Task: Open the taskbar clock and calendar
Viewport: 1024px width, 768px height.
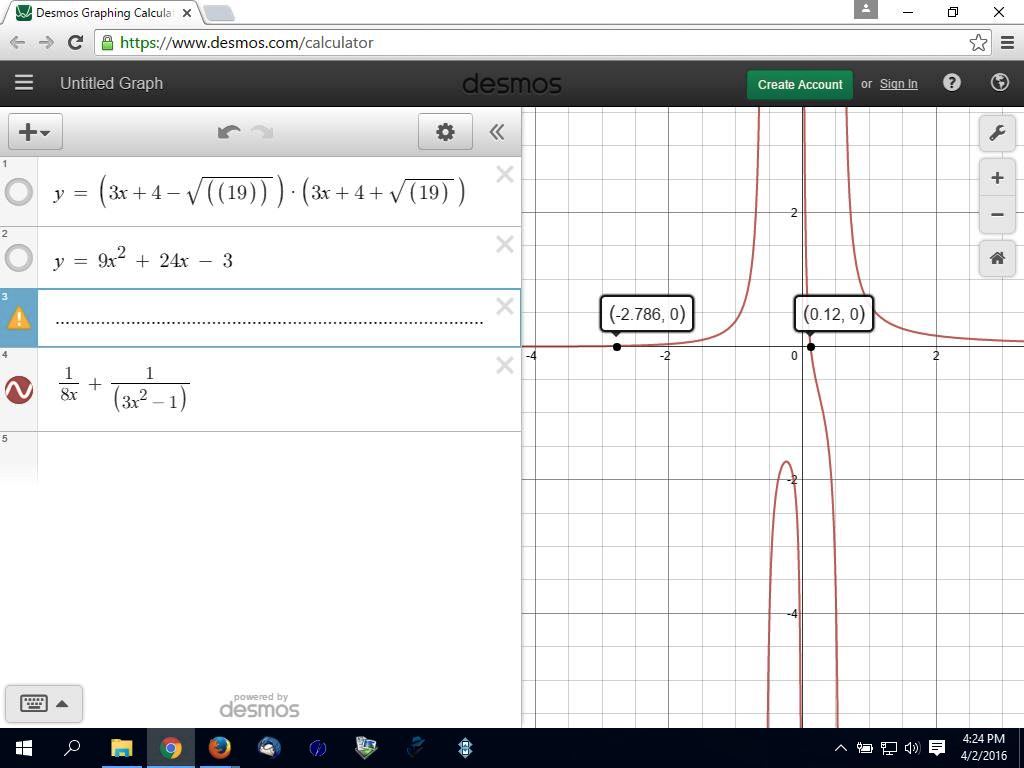Action: [x=984, y=748]
